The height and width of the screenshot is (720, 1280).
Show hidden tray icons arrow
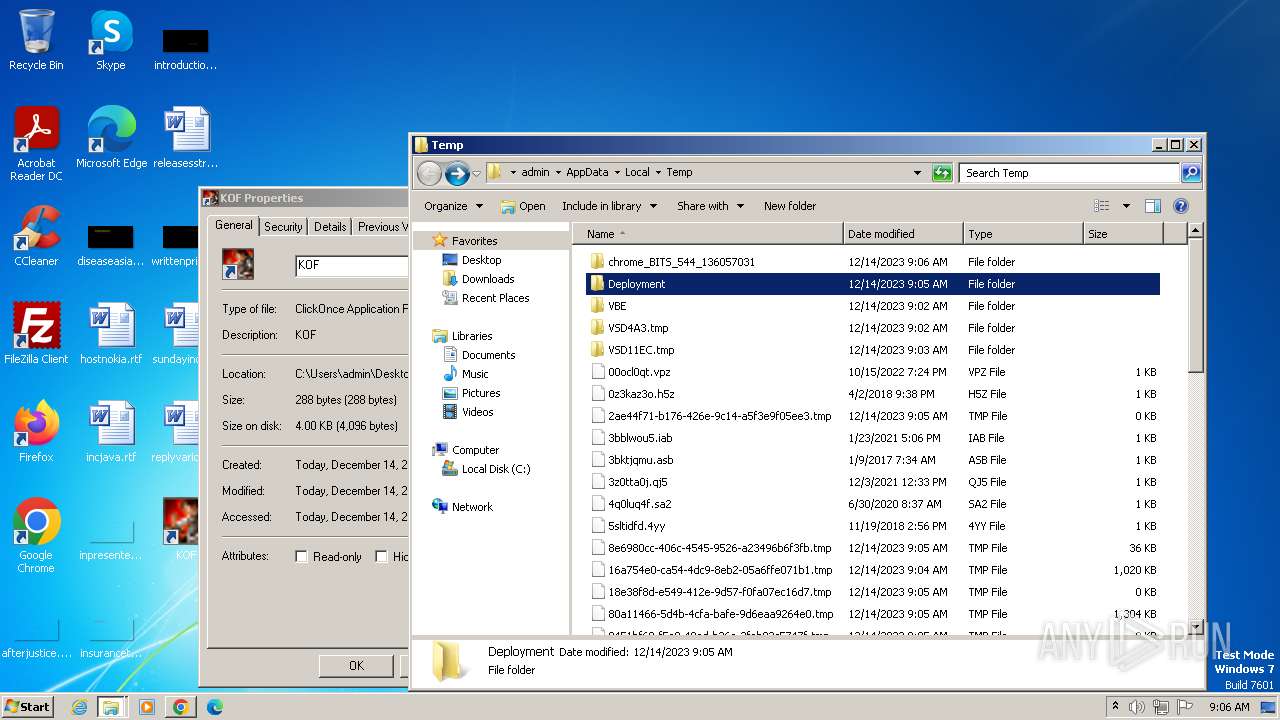[x=1115, y=706]
